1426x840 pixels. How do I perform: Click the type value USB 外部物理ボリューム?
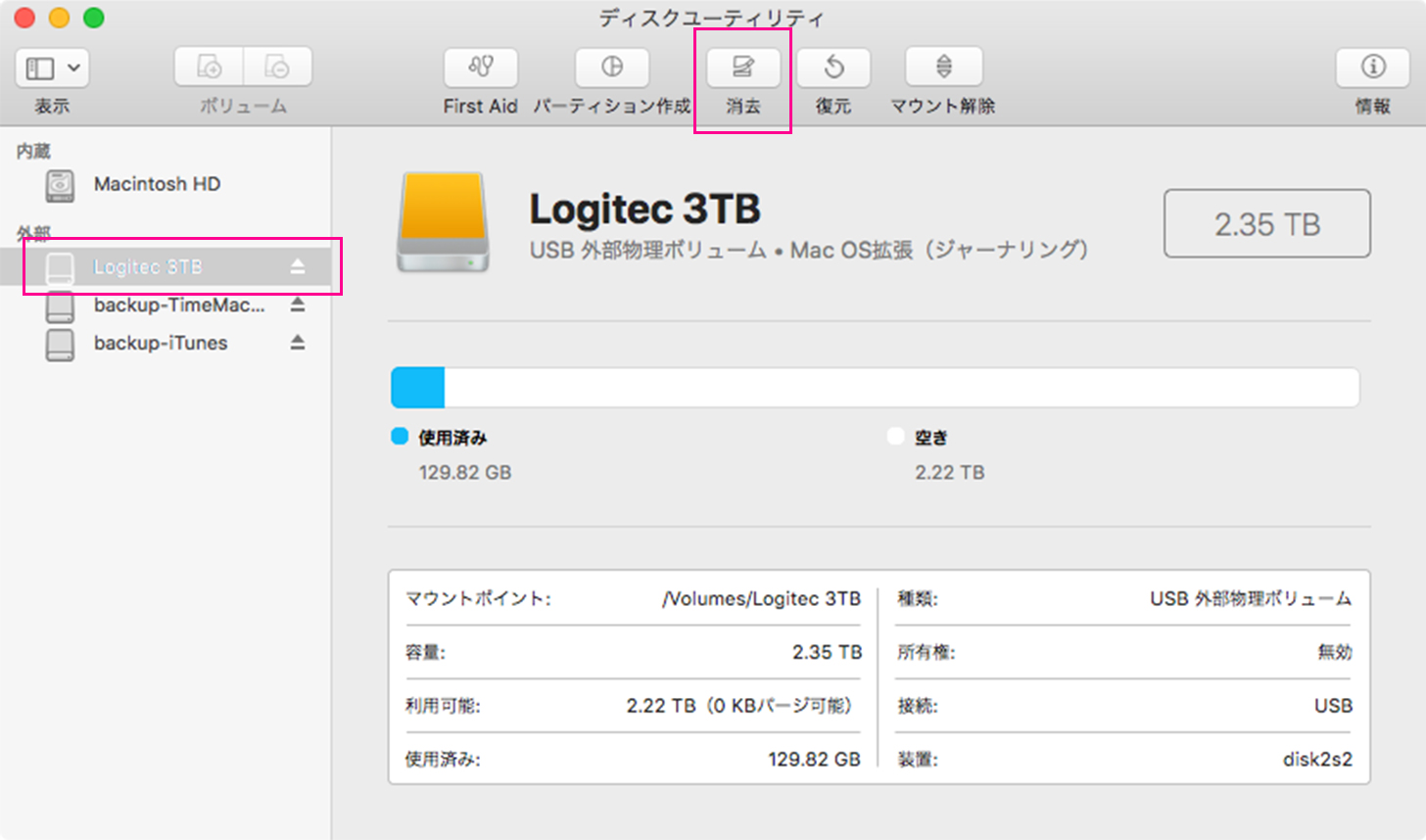[1251, 599]
